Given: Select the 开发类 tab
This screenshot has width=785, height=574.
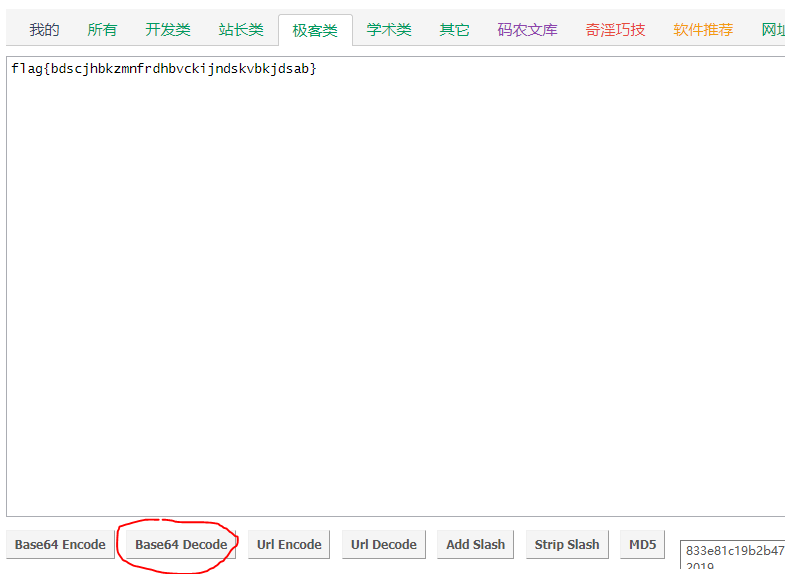Looking at the screenshot, I should (x=168, y=30).
